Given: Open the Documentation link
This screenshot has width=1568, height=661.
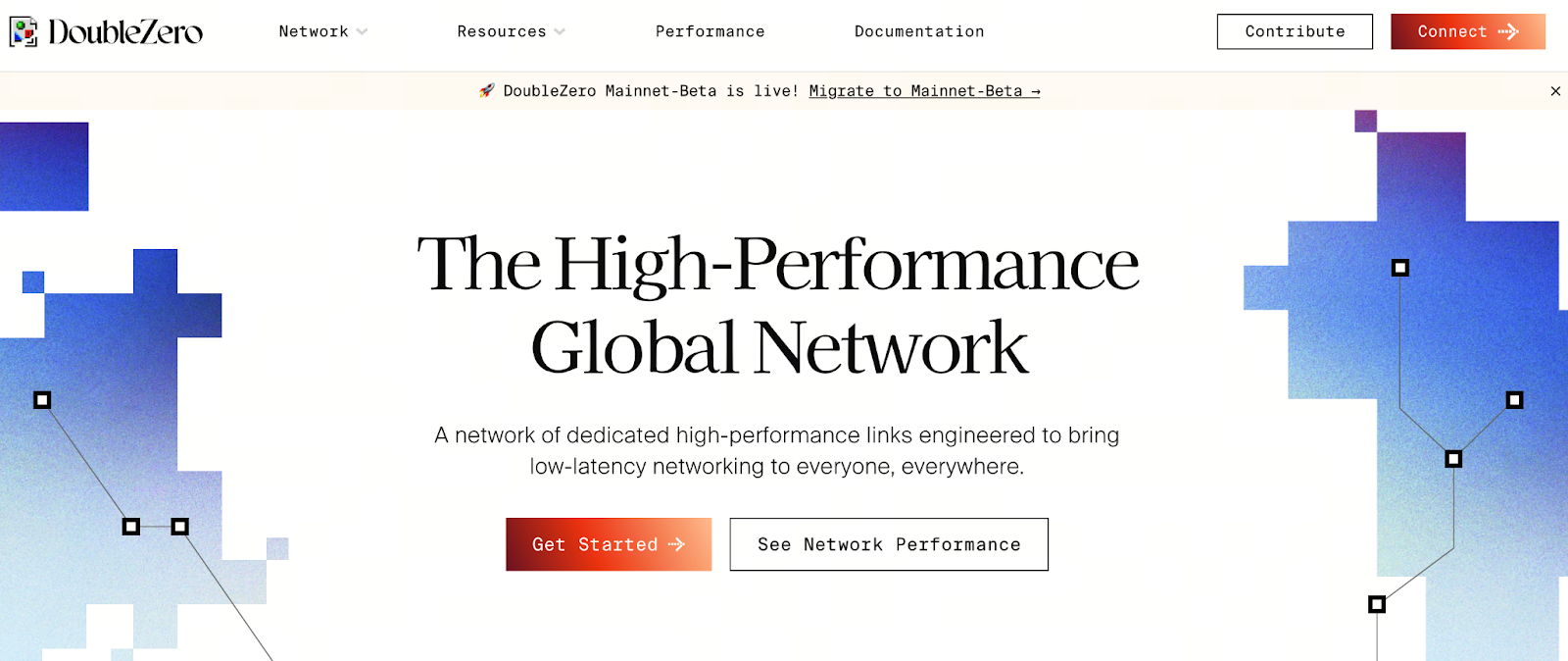Looking at the screenshot, I should coord(919,31).
